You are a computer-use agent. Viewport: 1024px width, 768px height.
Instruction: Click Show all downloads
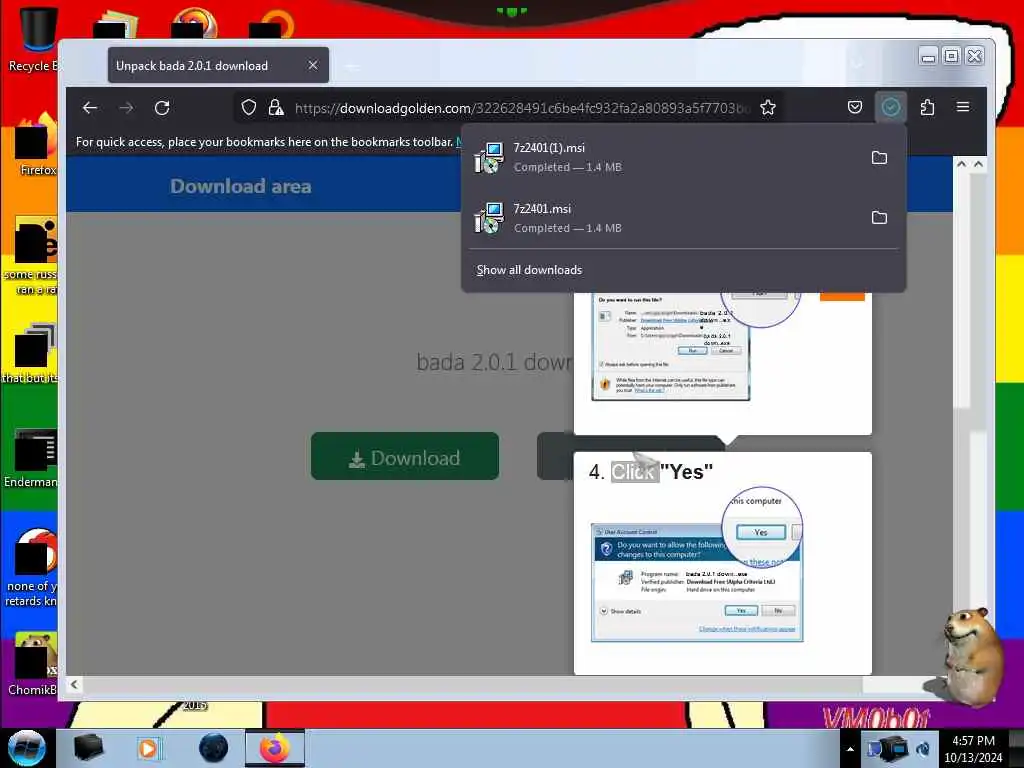[529, 270]
